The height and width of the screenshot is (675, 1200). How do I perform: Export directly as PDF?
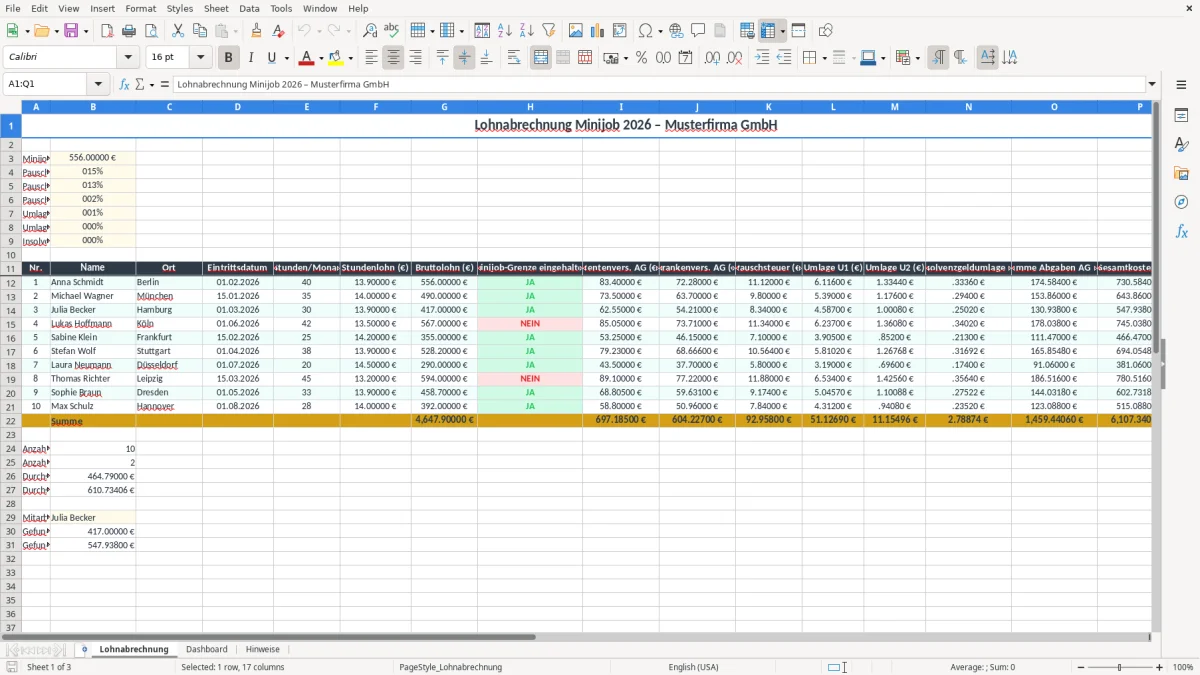pyautogui.click(x=107, y=31)
